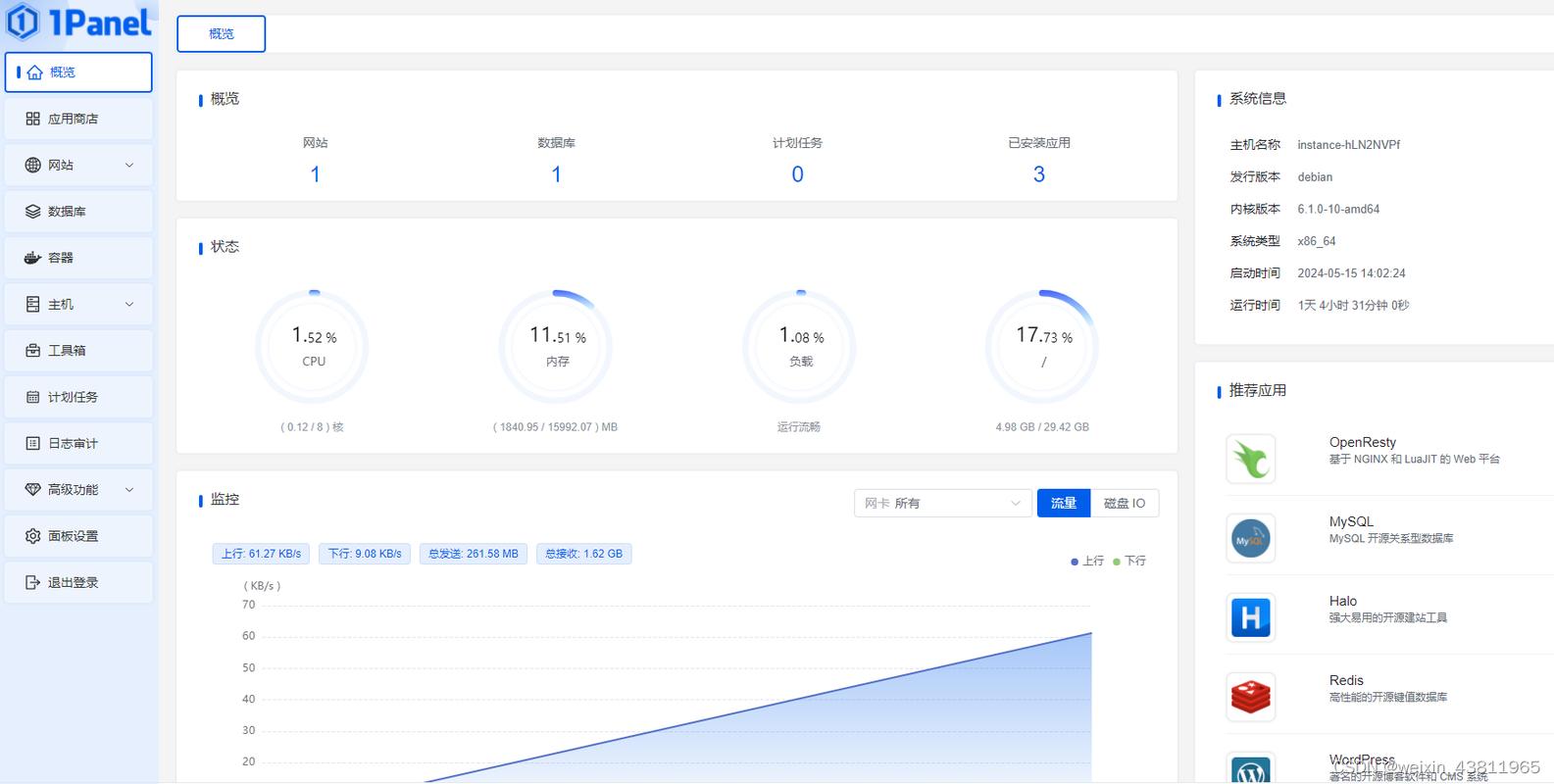Click the 网站 count number 1
Screen dimensions: 1554x784
tap(315, 174)
